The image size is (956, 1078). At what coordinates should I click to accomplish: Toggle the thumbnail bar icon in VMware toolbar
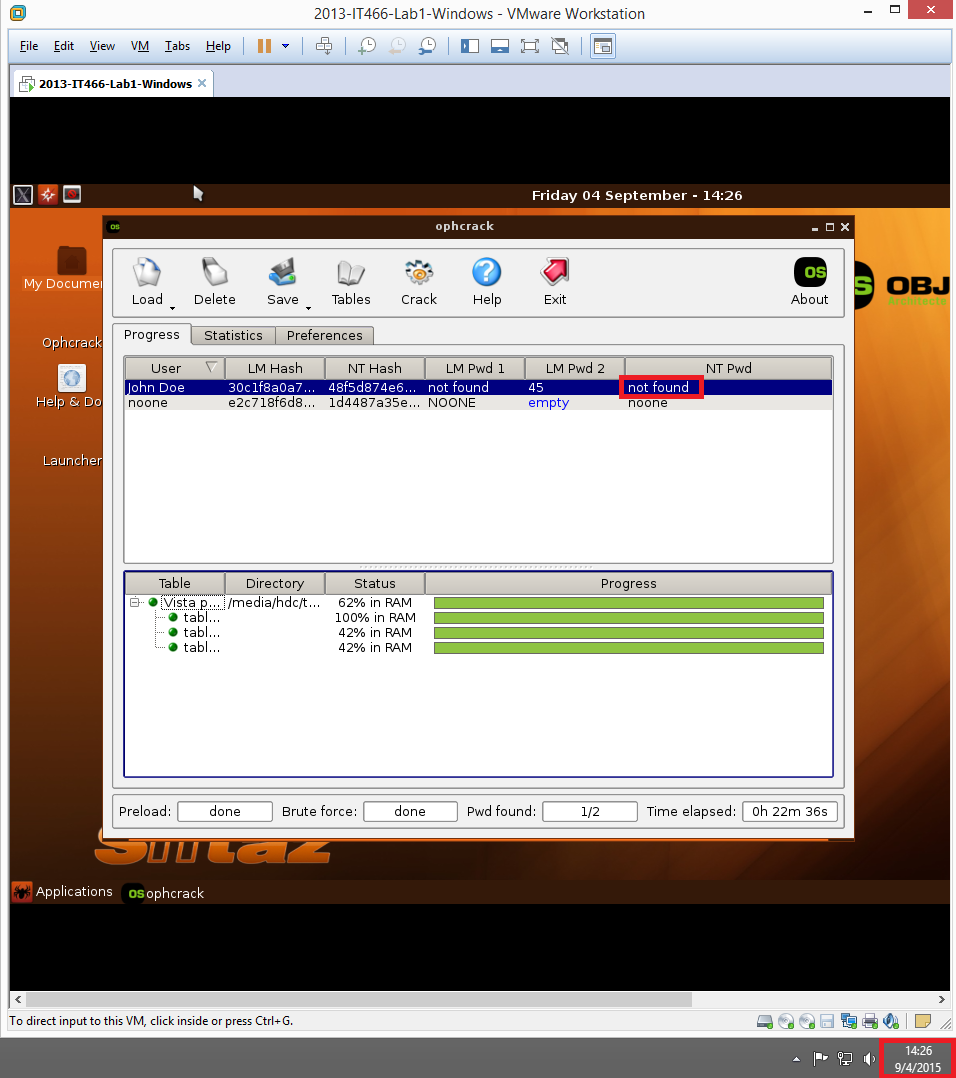500,46
